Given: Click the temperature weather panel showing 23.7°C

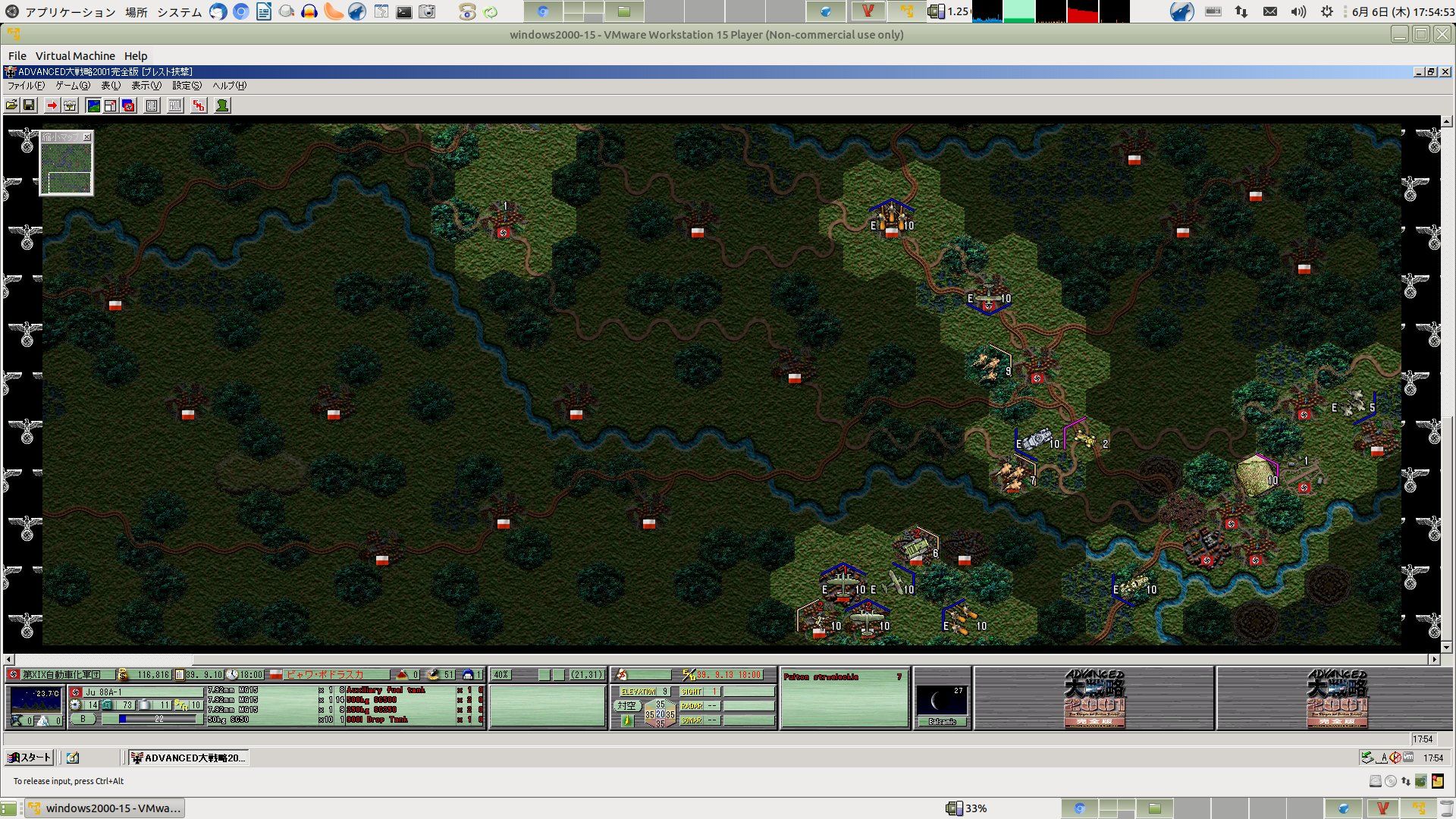Looking at the screenshot, I should 35,700.
